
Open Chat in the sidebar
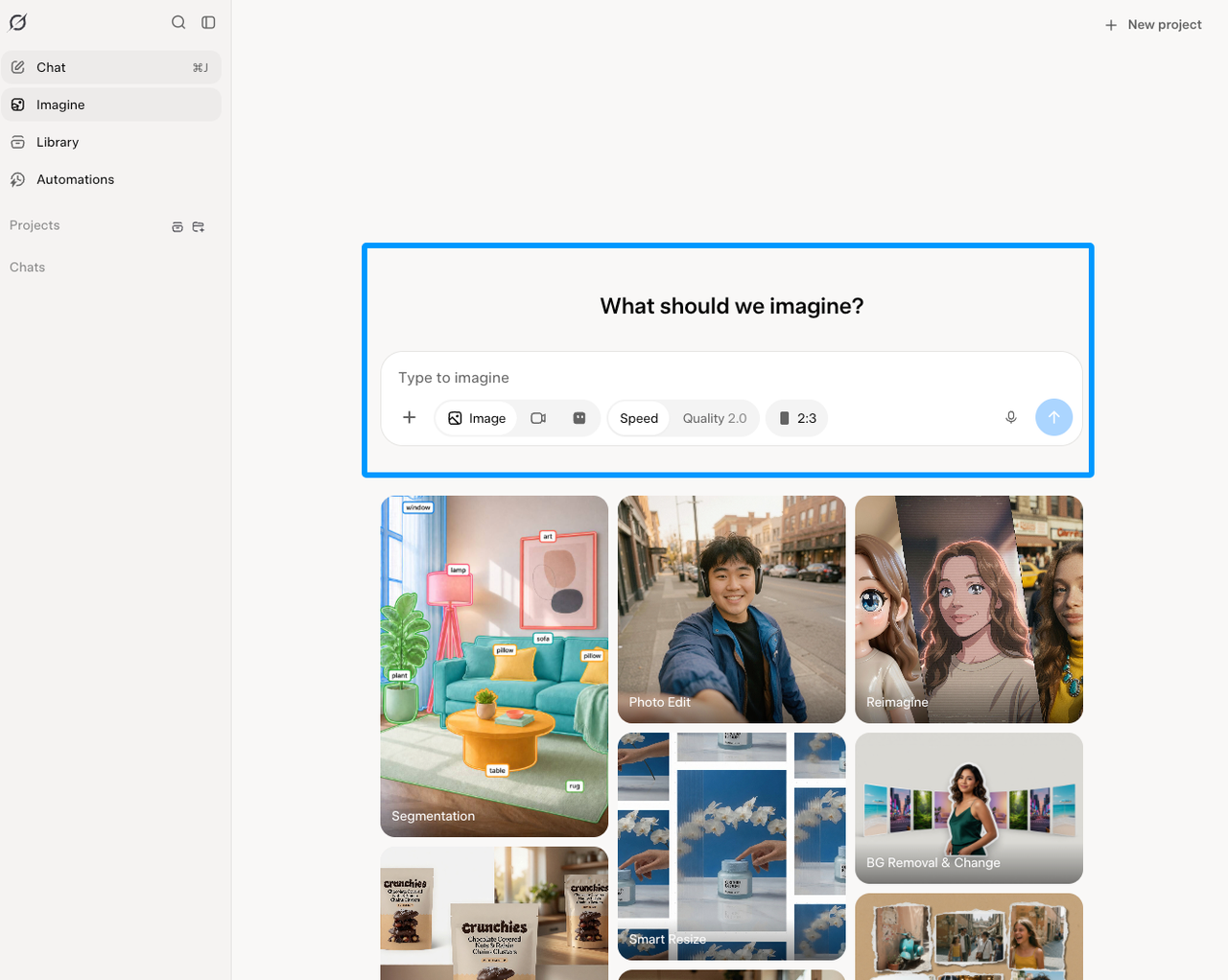pyautogui.click(x=111, y=67)
